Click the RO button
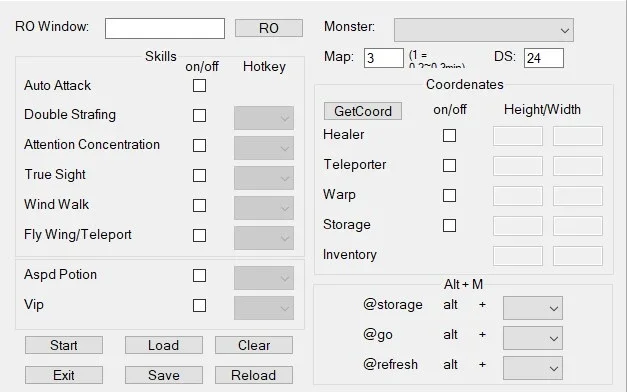The height and width of the screenshot is (392, 627). [269, 28]
